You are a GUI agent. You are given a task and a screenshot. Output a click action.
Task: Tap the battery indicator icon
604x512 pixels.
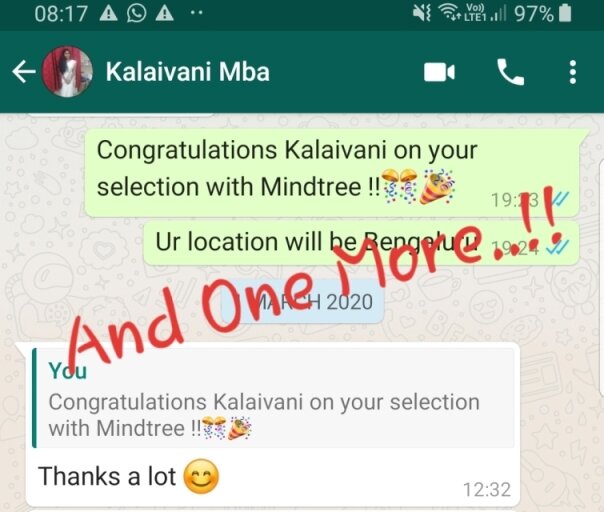coord(565,14)
